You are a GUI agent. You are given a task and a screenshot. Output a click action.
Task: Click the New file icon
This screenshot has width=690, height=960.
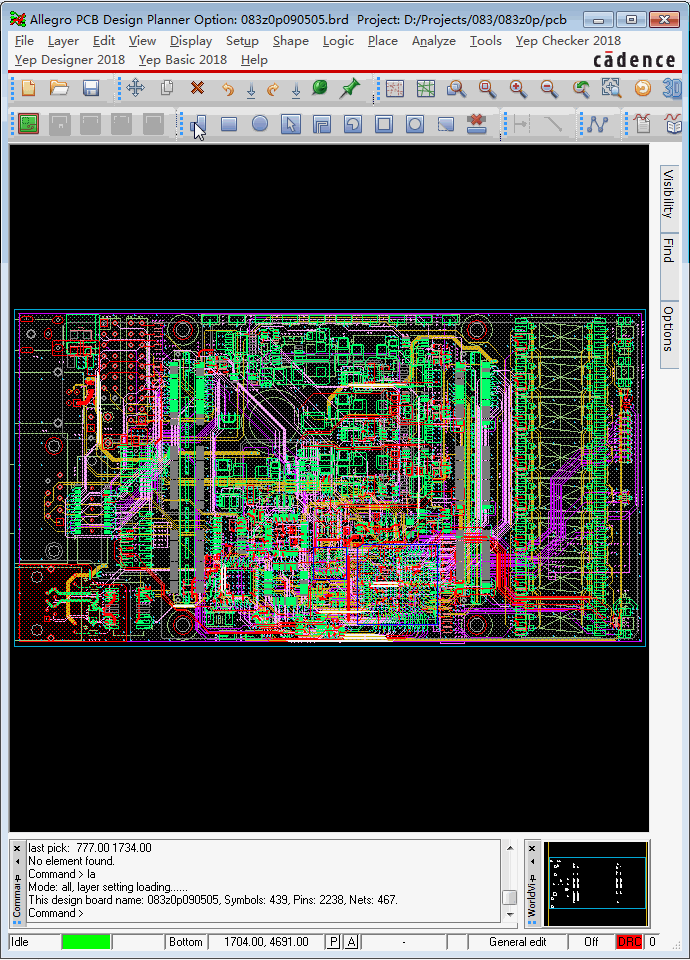tap(28, 89)
